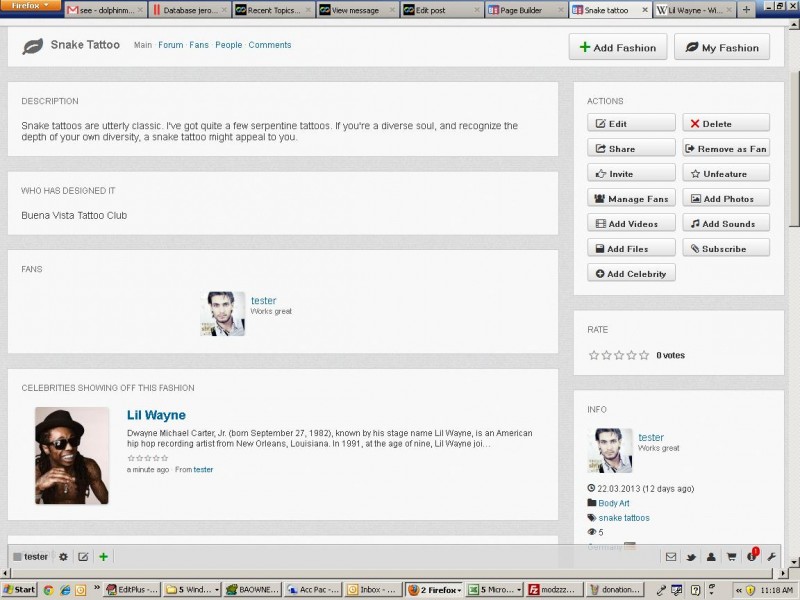Close the Snake tattoo browser tab
This screenshot has height=600, width=800.
(x=645, y=10)
